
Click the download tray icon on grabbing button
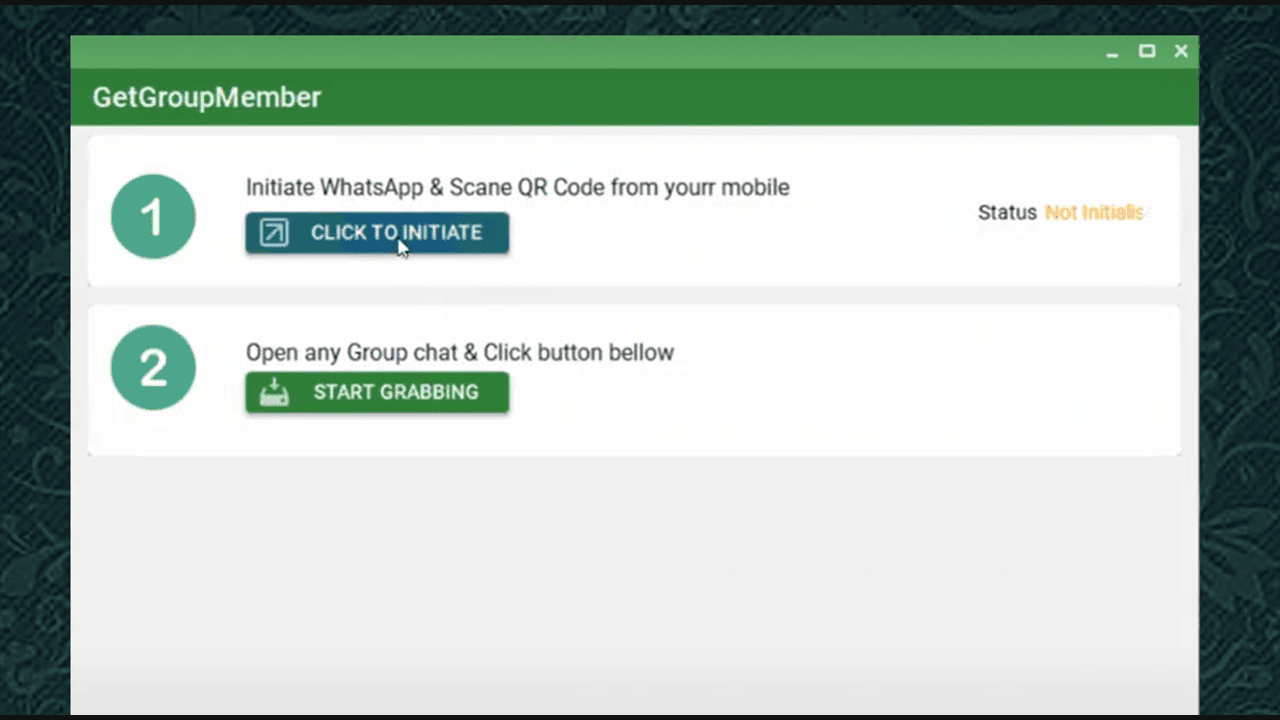(274, 392)
